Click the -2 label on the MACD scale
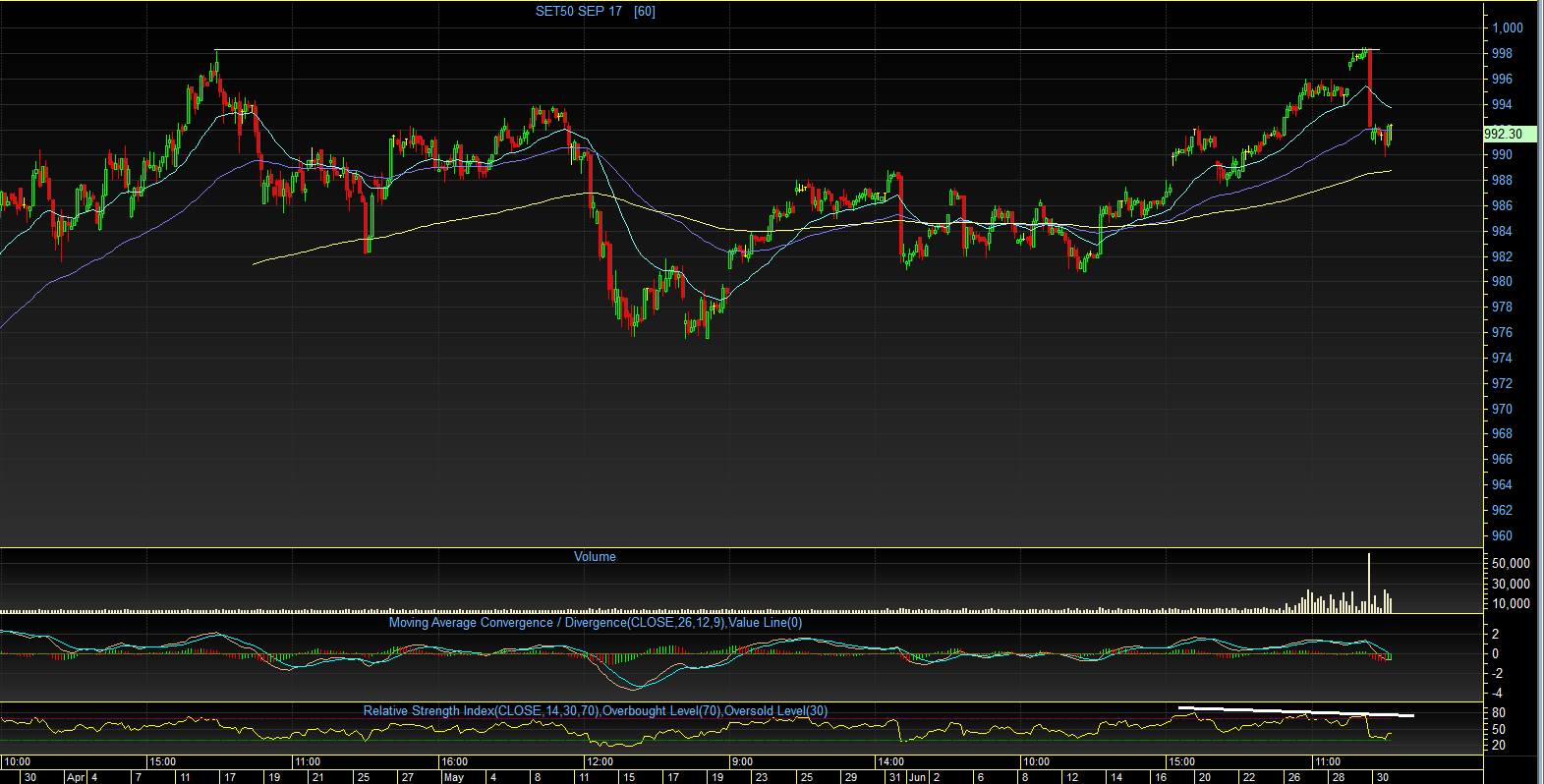The image size is (1544, 784). point(1495,673)
